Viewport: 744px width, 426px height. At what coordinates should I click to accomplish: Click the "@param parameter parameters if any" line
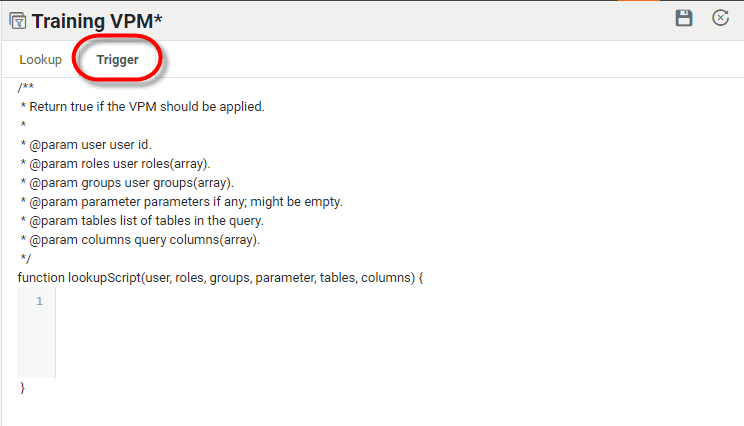(181, 201)
